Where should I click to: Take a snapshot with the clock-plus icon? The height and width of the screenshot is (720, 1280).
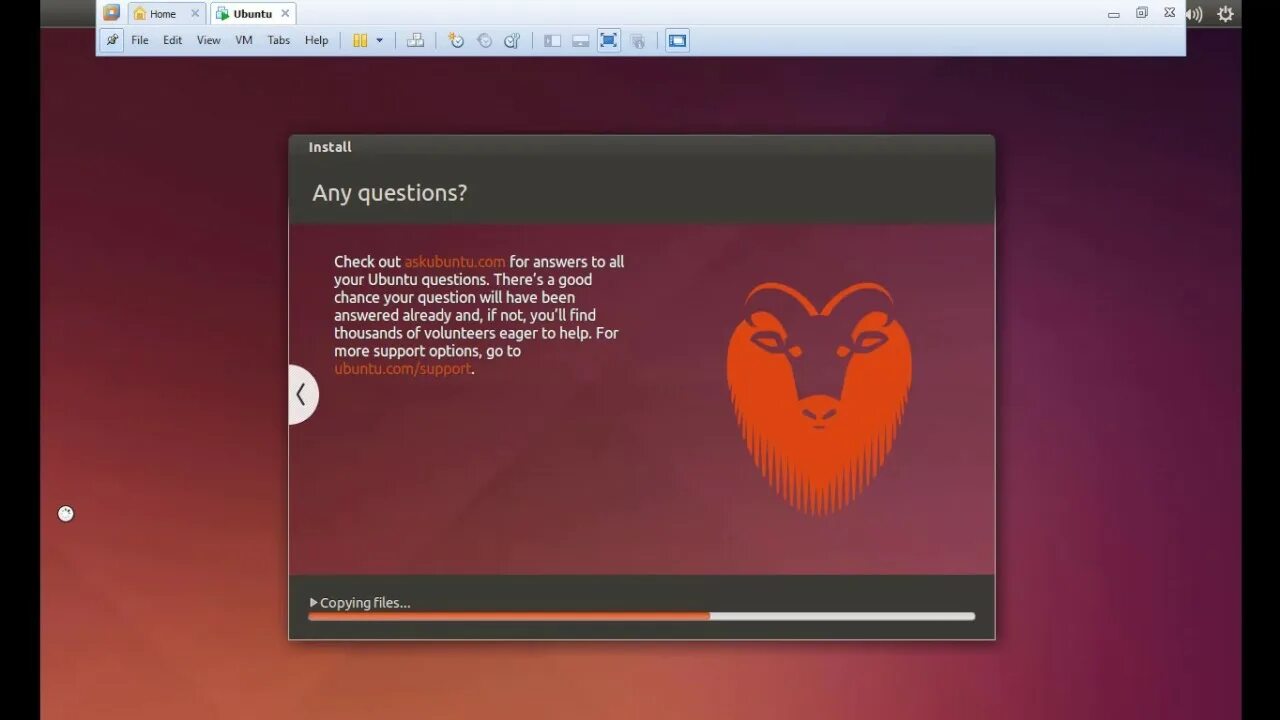(x=456, y=40)
